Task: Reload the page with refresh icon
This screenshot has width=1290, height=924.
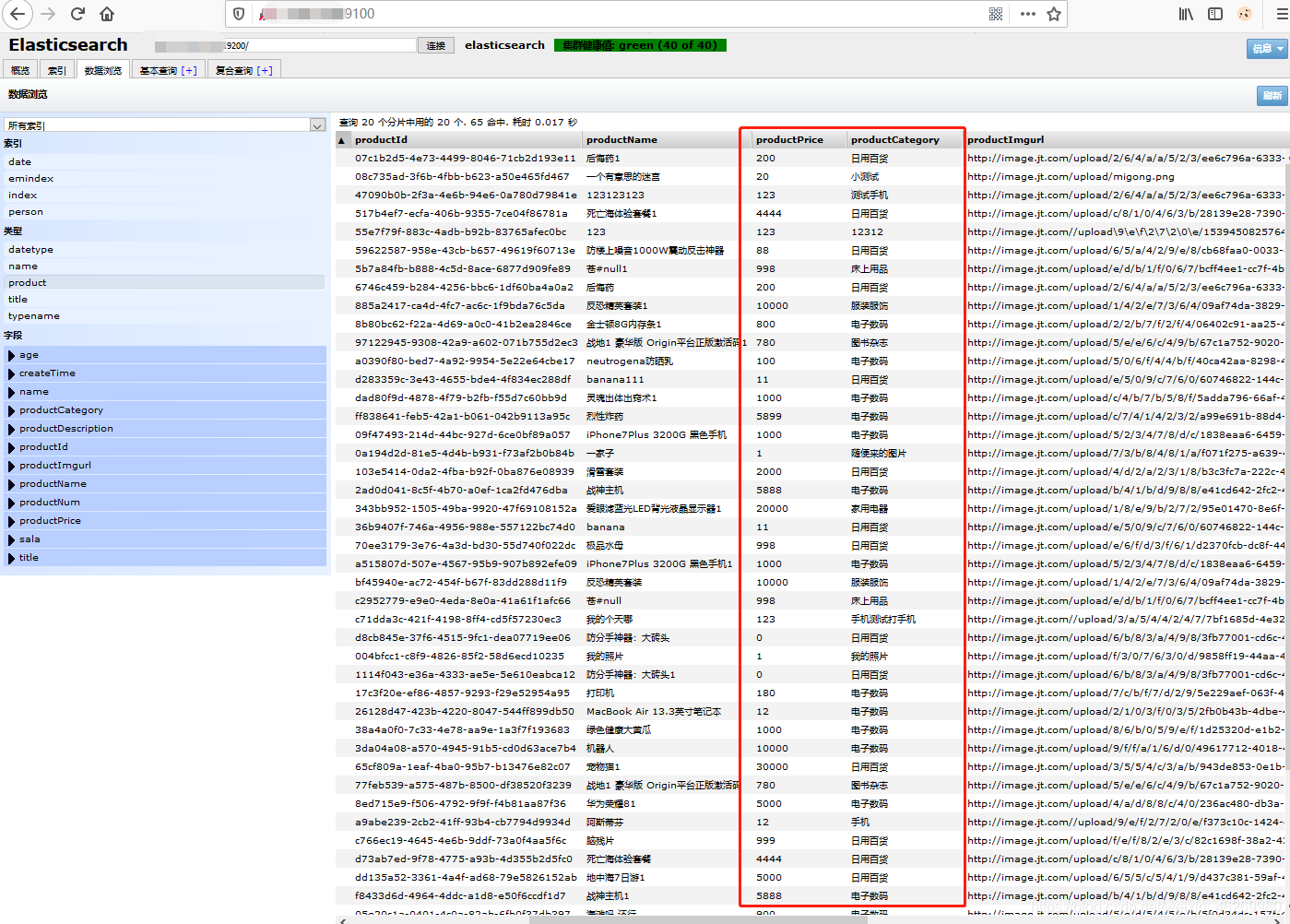Action: click(77, 14)
